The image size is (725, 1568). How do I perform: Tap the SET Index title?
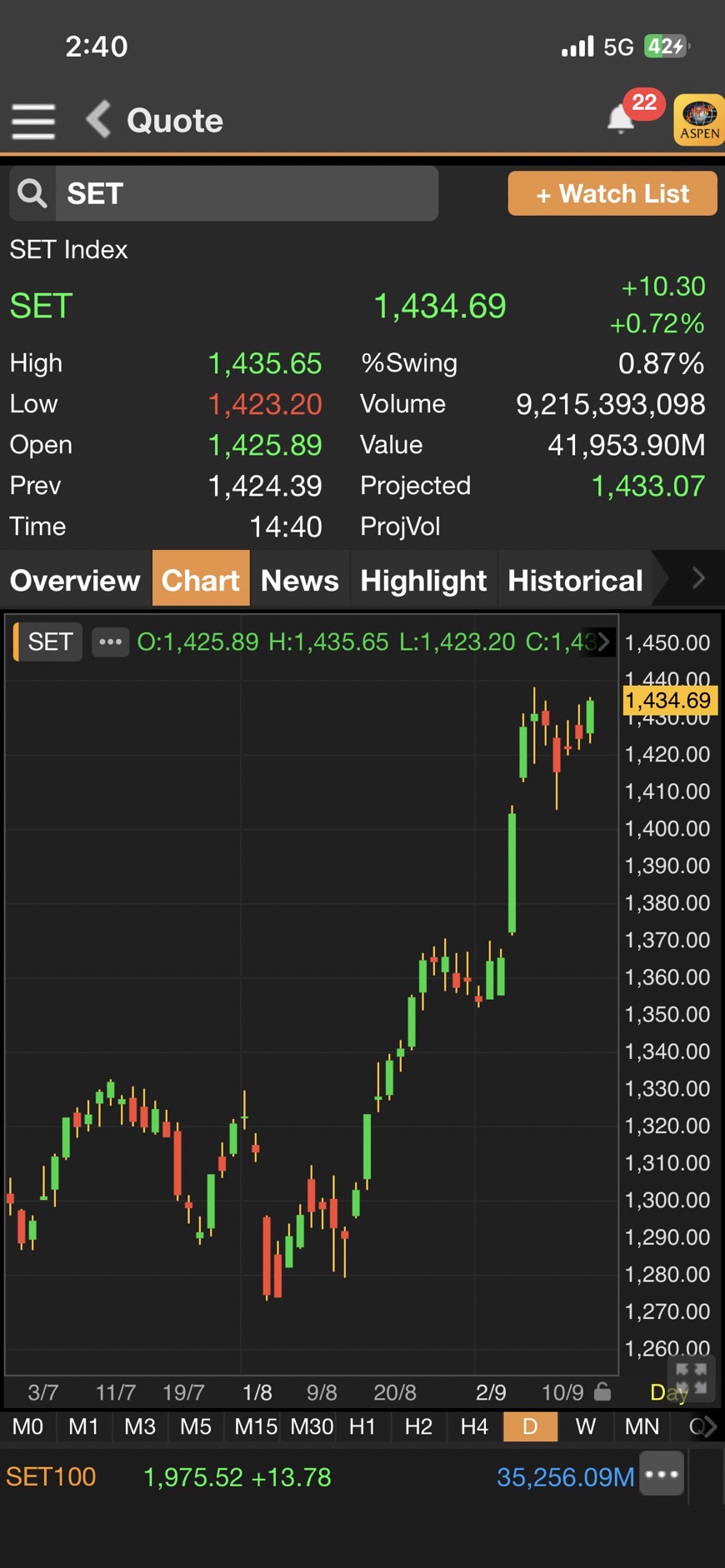point(68,249)
